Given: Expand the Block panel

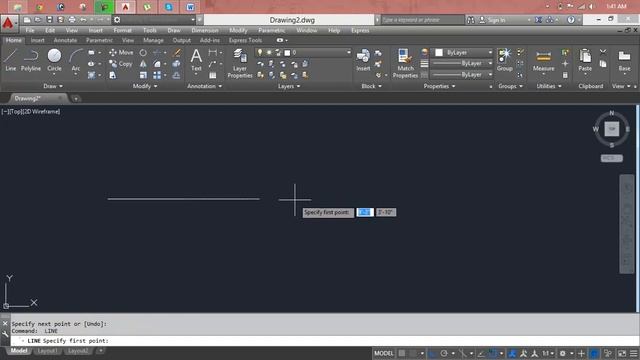Looking at the screenshot, I should pyautogui.click(x=371, y=86).
